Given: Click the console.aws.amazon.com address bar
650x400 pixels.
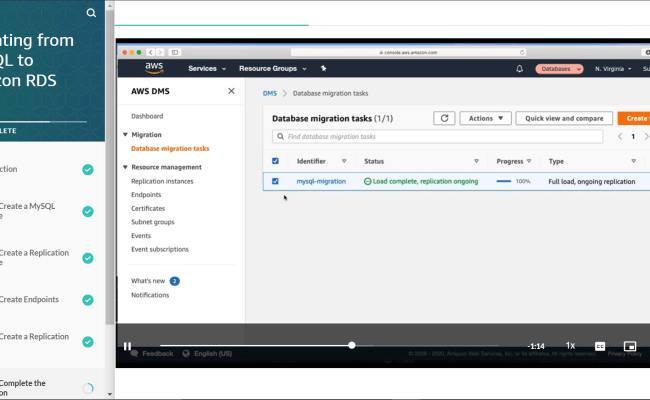Looking at the screenshot, I should tap(409, 52).
